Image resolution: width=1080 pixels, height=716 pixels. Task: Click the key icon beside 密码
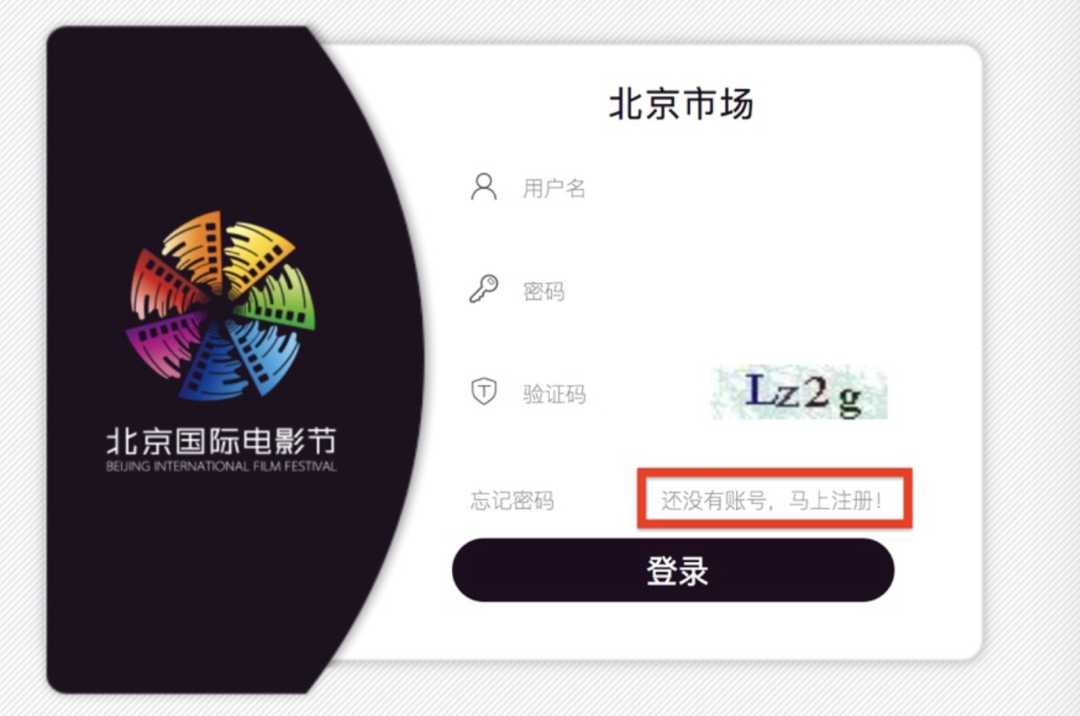click(484, 289)
